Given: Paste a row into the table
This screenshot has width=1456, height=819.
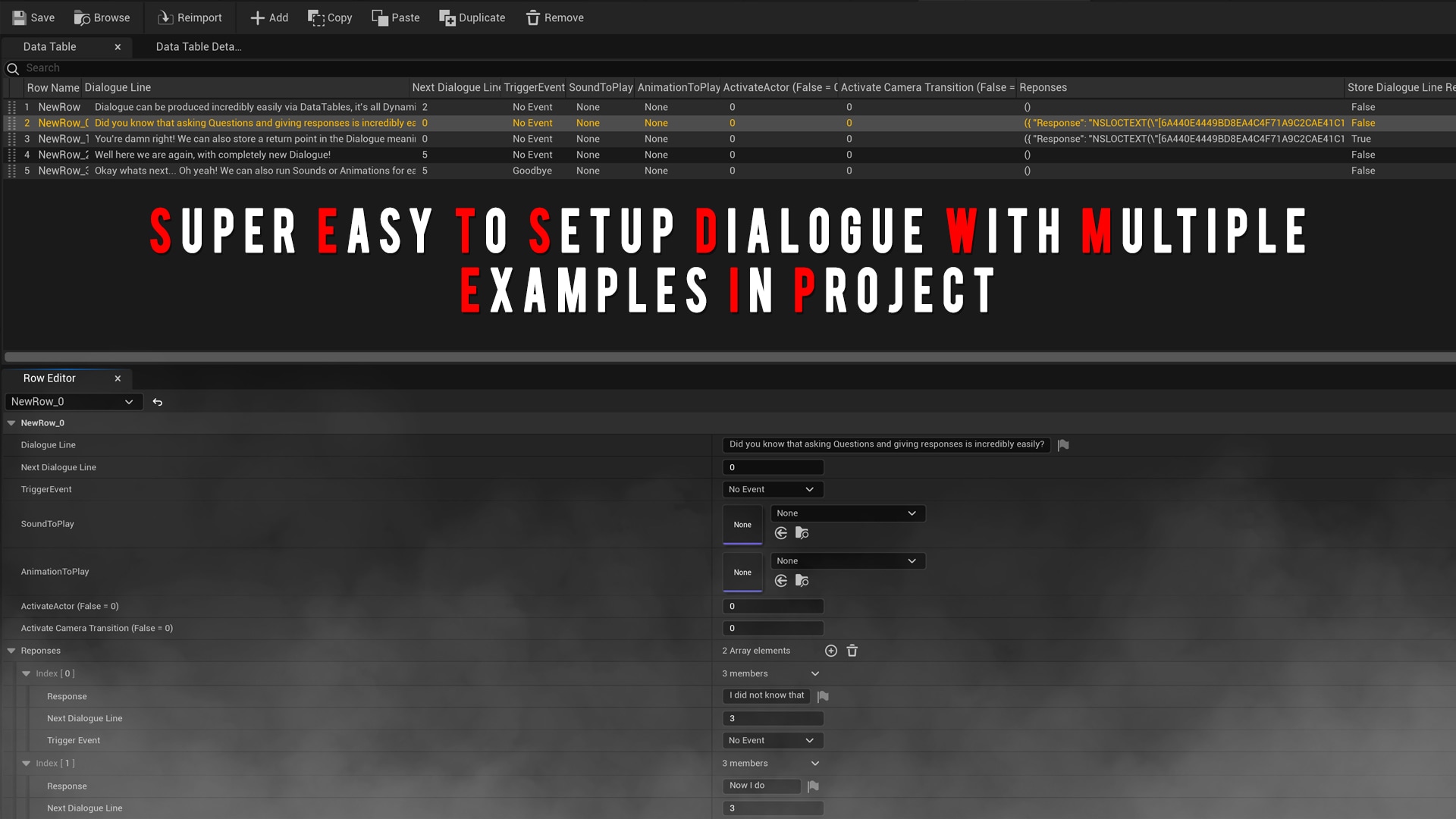Looking at the screenshot, I should [x=395, y=17].
